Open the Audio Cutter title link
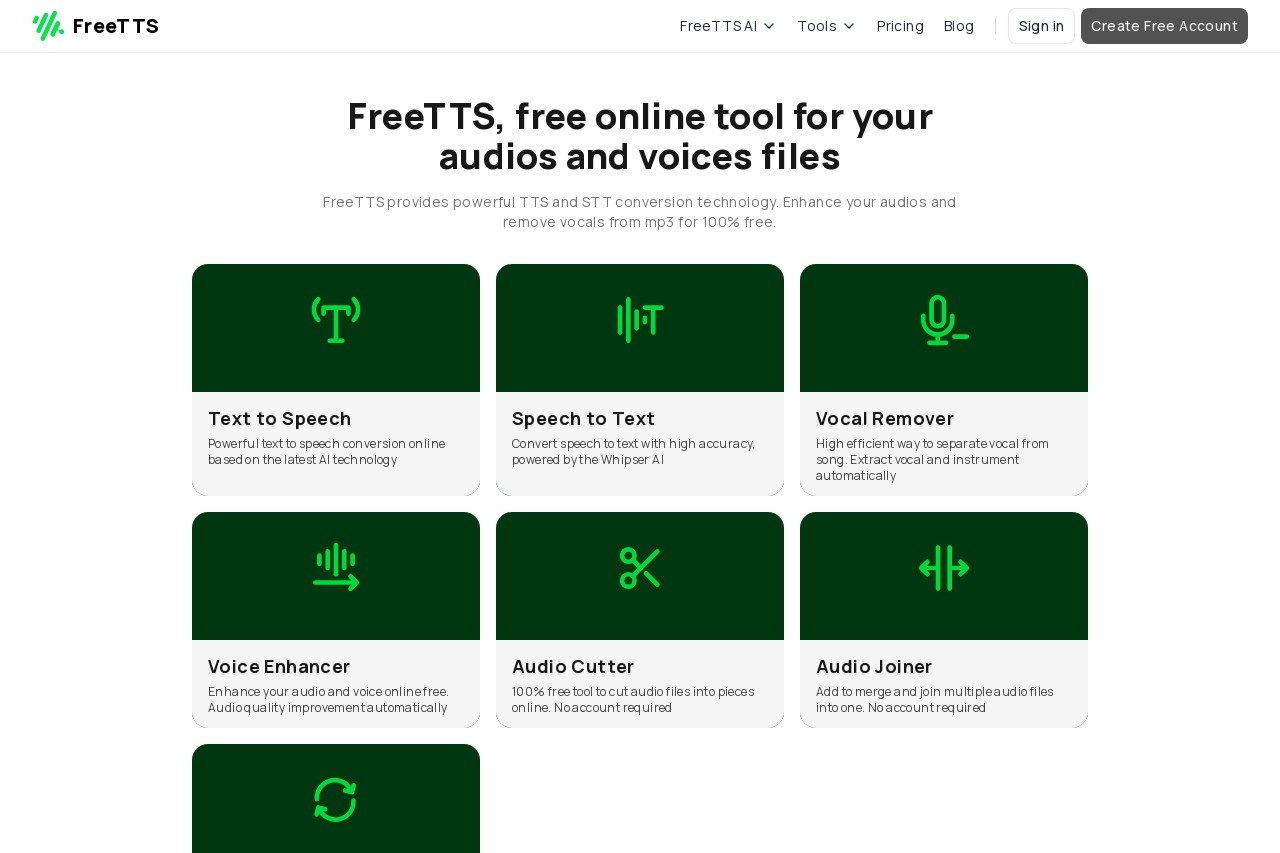1280x853 pixels. point(573,666)
